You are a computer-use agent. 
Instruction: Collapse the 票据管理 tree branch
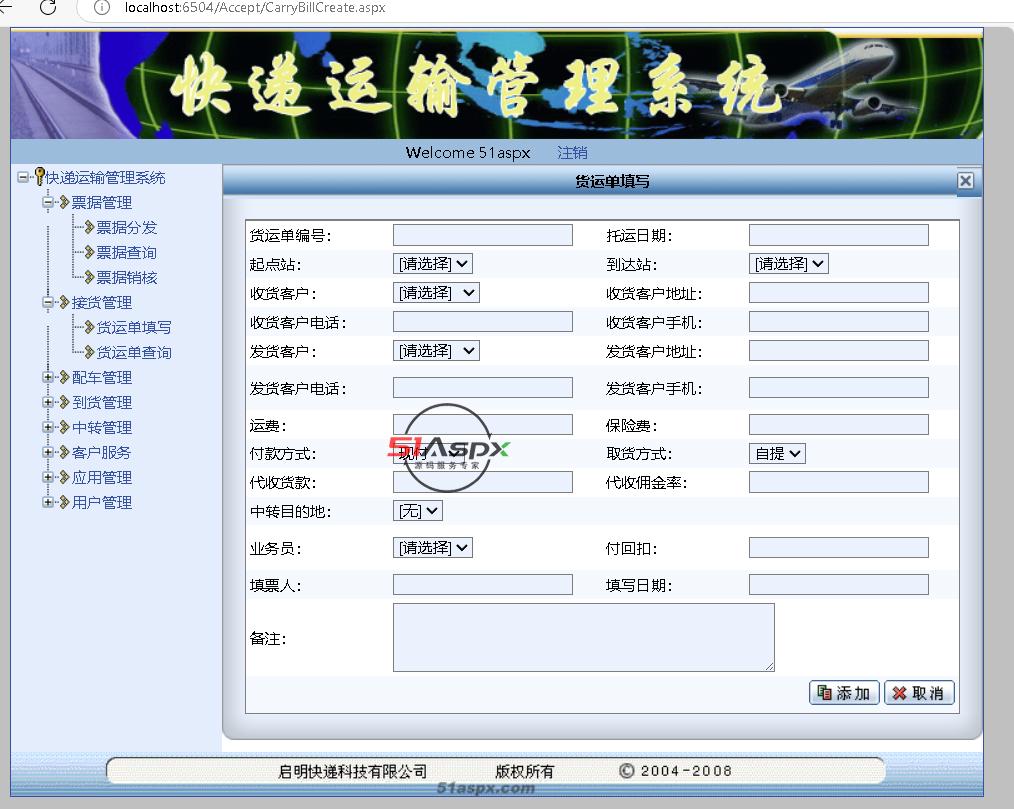coord(48,202)
